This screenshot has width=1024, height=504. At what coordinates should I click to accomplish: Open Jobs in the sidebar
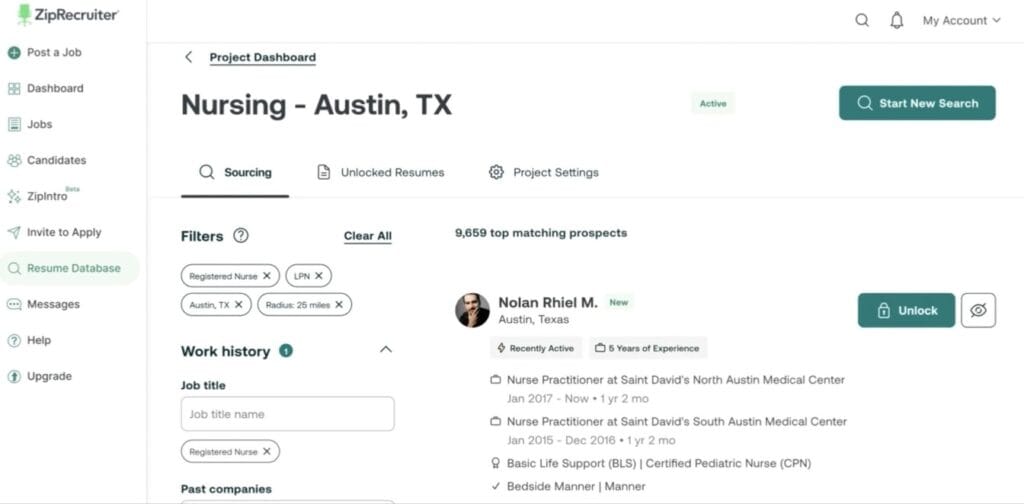pos(30,124)
